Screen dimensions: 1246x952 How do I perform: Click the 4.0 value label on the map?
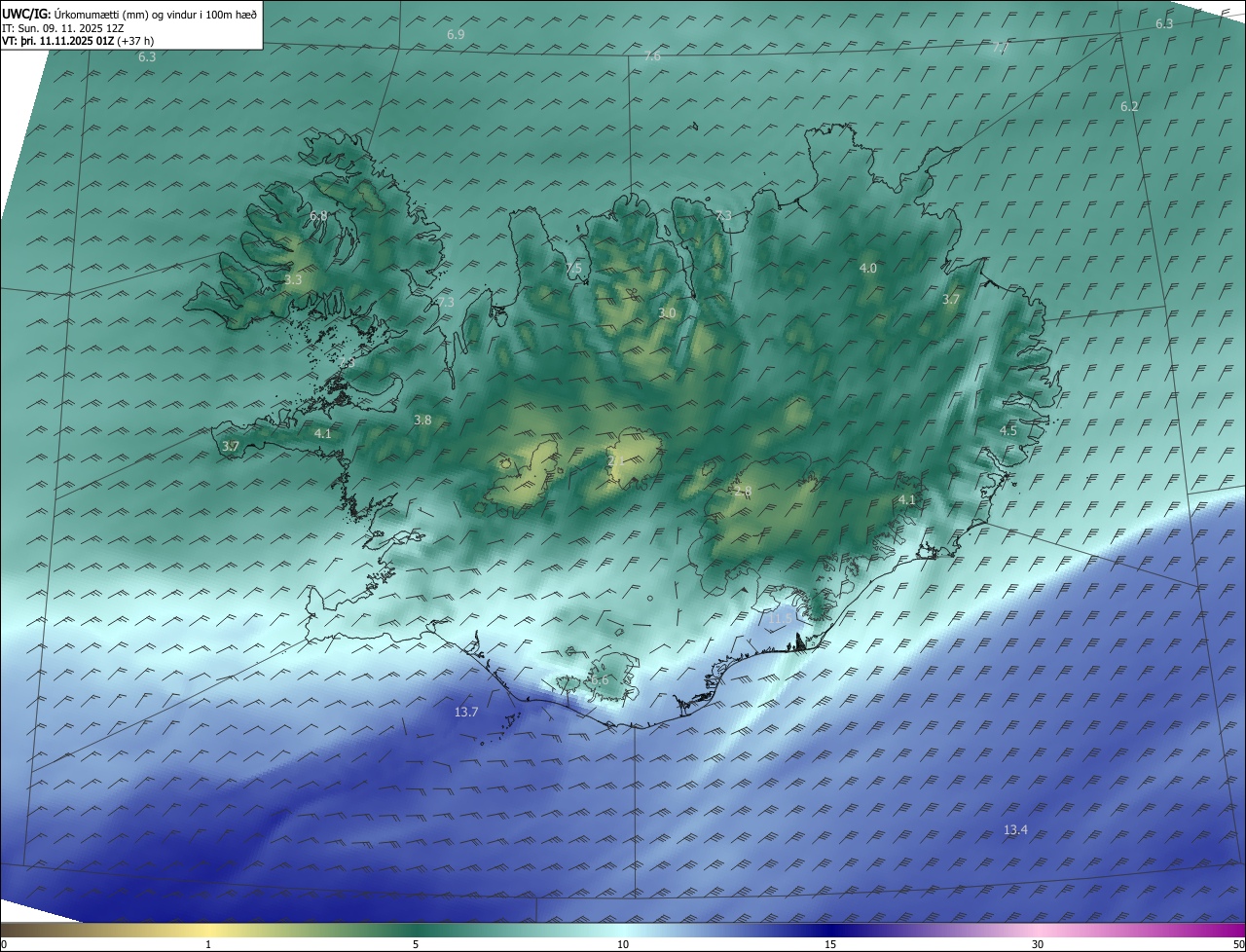coord(867,269)
